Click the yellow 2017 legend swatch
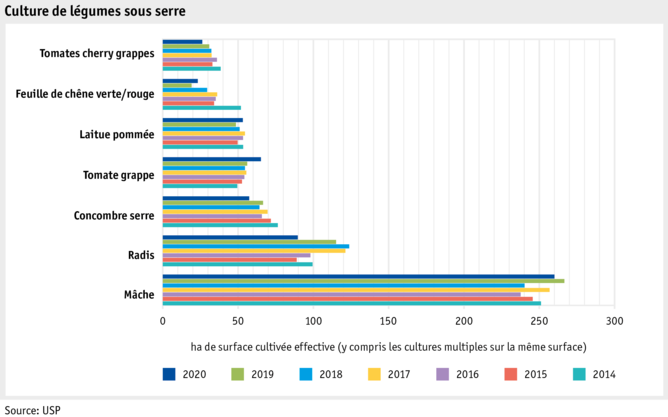Image resolution: width=668 pixels, height=417 pixels. [375, 374]
